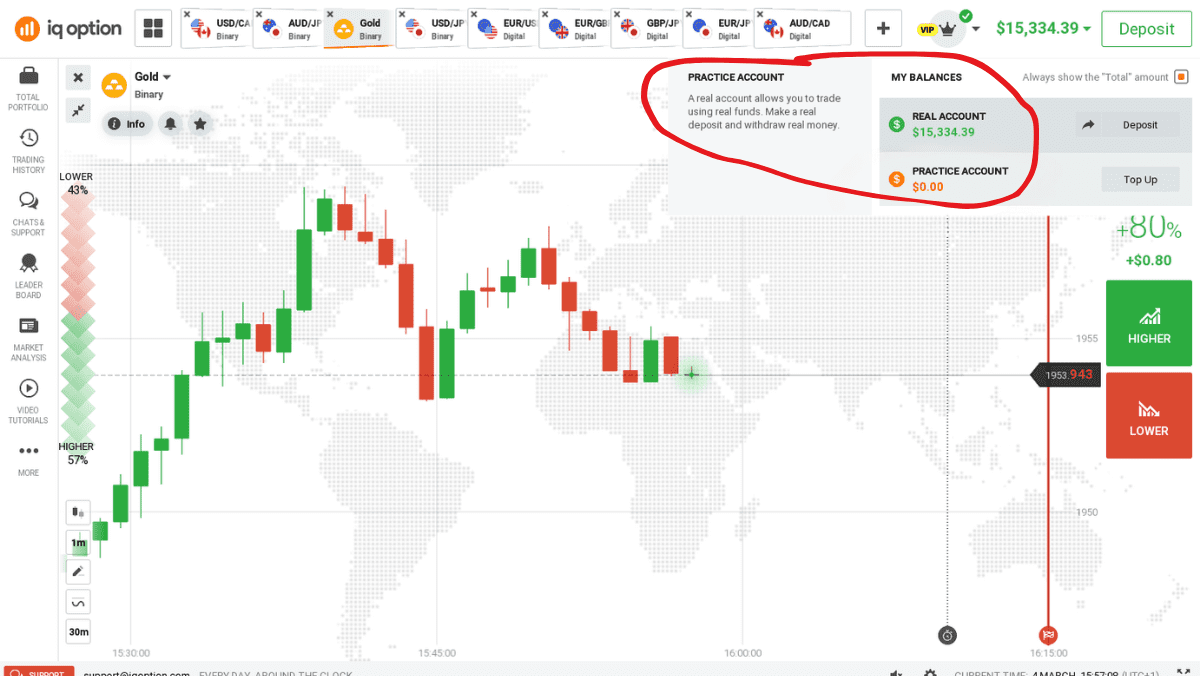
Task: Toggle price alerts with the bell
Action: click(172, 124)
